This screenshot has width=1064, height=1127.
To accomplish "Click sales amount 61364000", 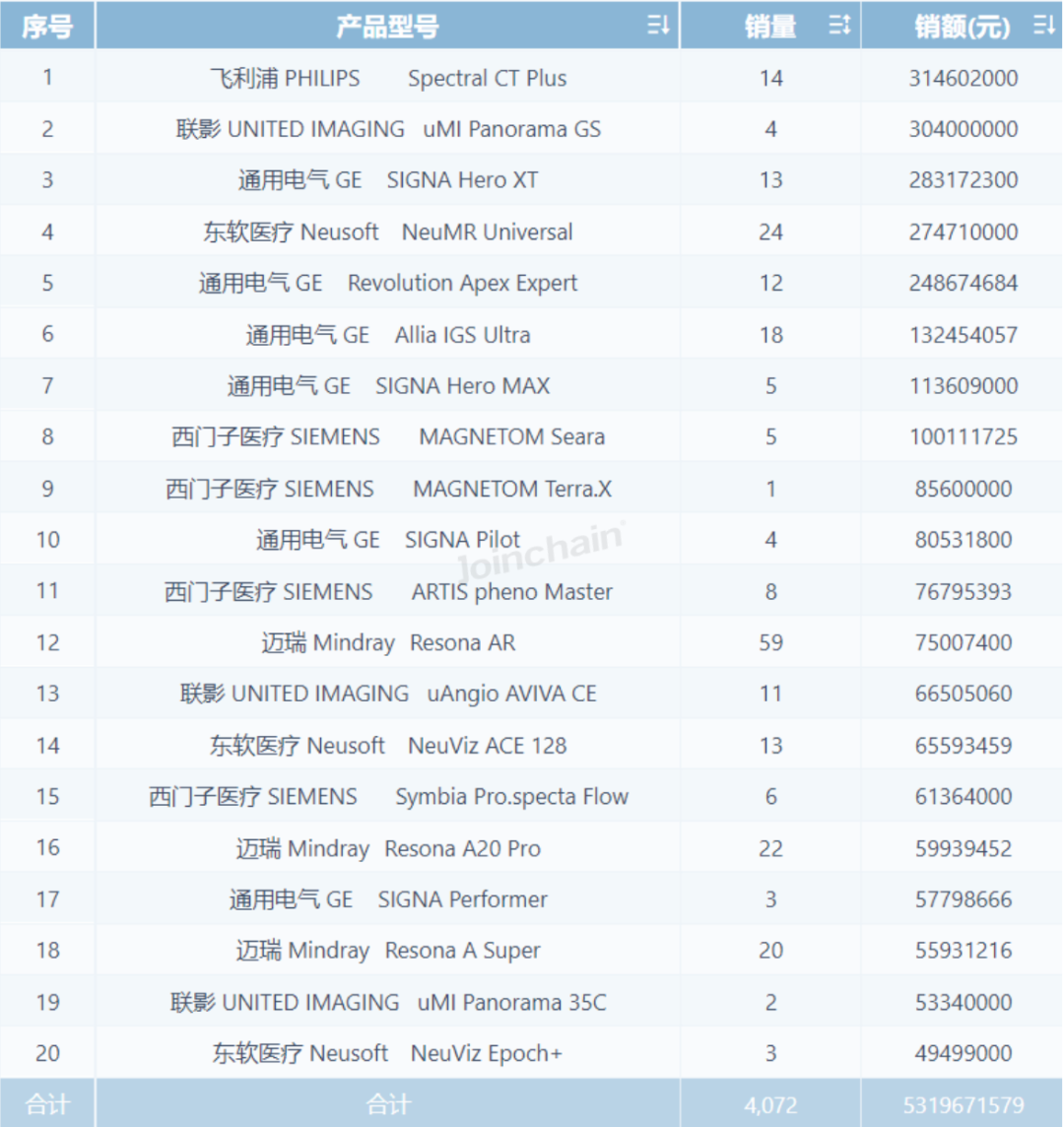I will point(964,796).
